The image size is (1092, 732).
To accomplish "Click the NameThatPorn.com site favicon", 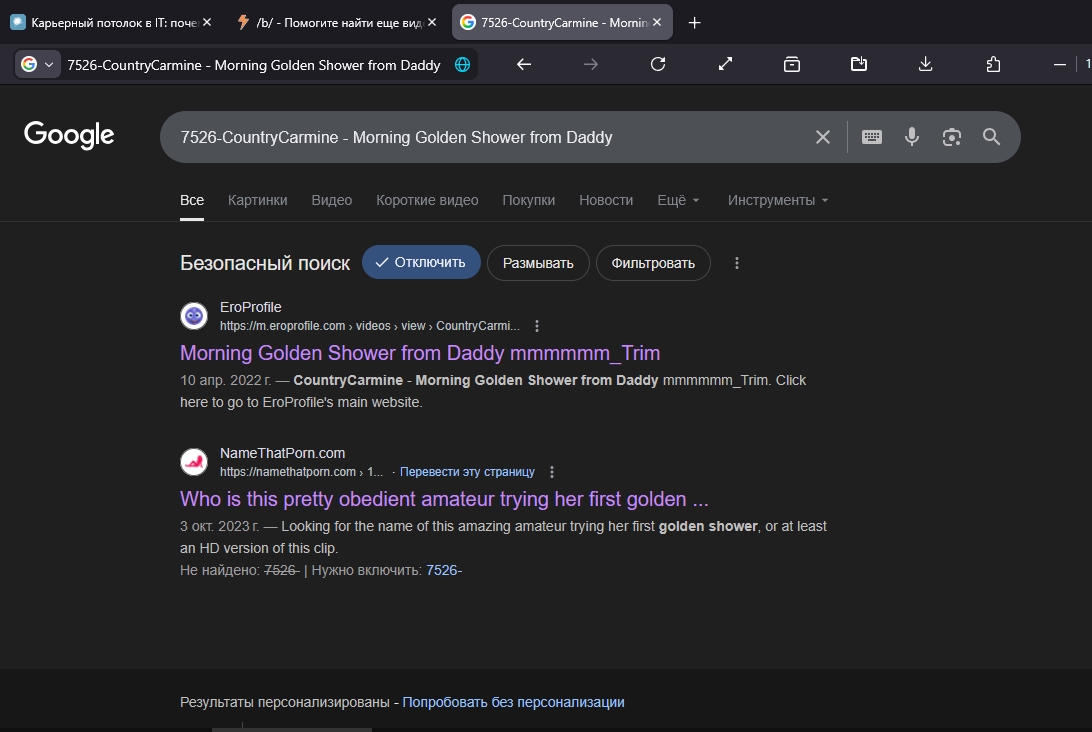I will pos(194,462).
